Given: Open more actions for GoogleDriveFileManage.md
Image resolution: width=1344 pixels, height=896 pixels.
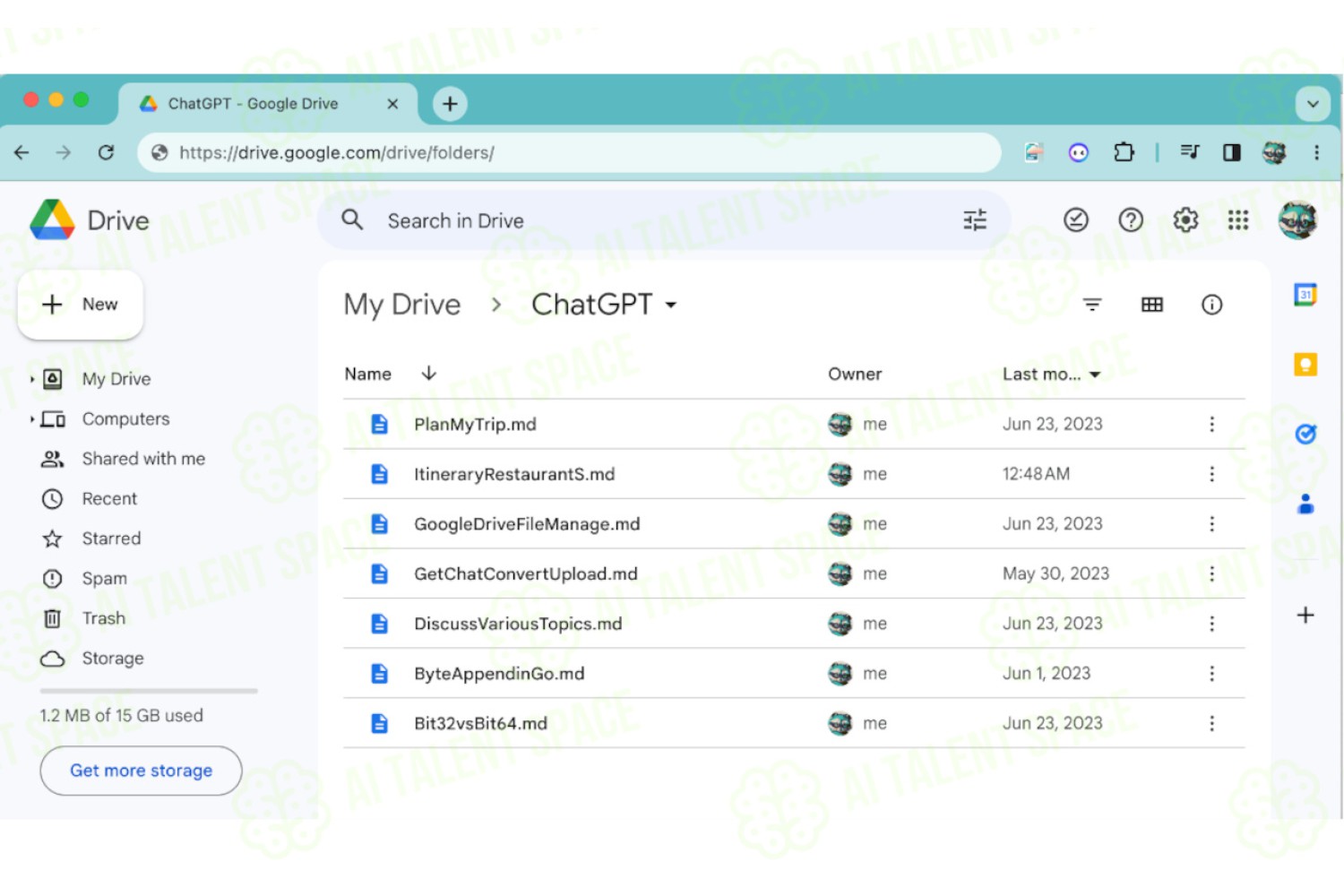Looking at the screenshot, I should point(1211,524).
